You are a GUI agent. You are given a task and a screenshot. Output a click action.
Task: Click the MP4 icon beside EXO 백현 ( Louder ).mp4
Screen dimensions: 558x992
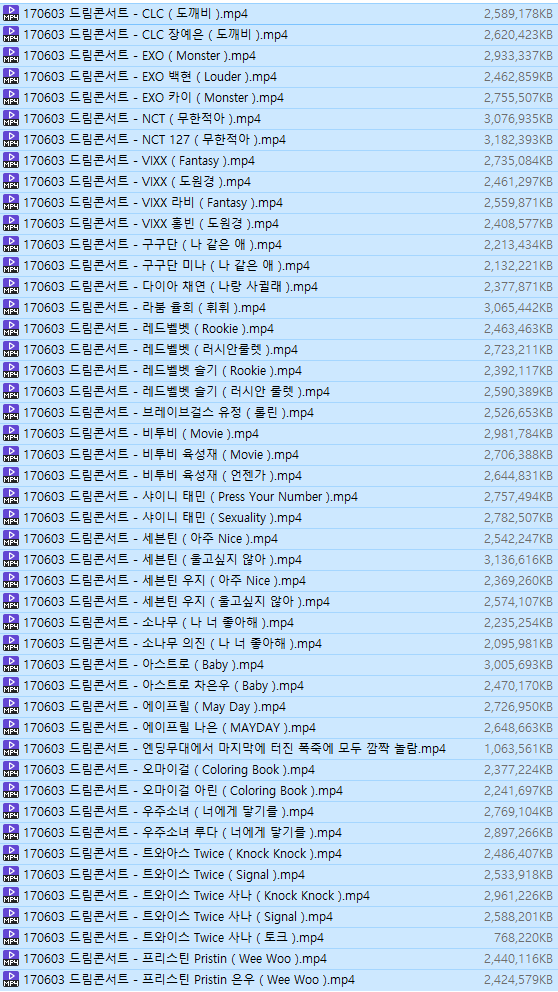click(11, 77)
